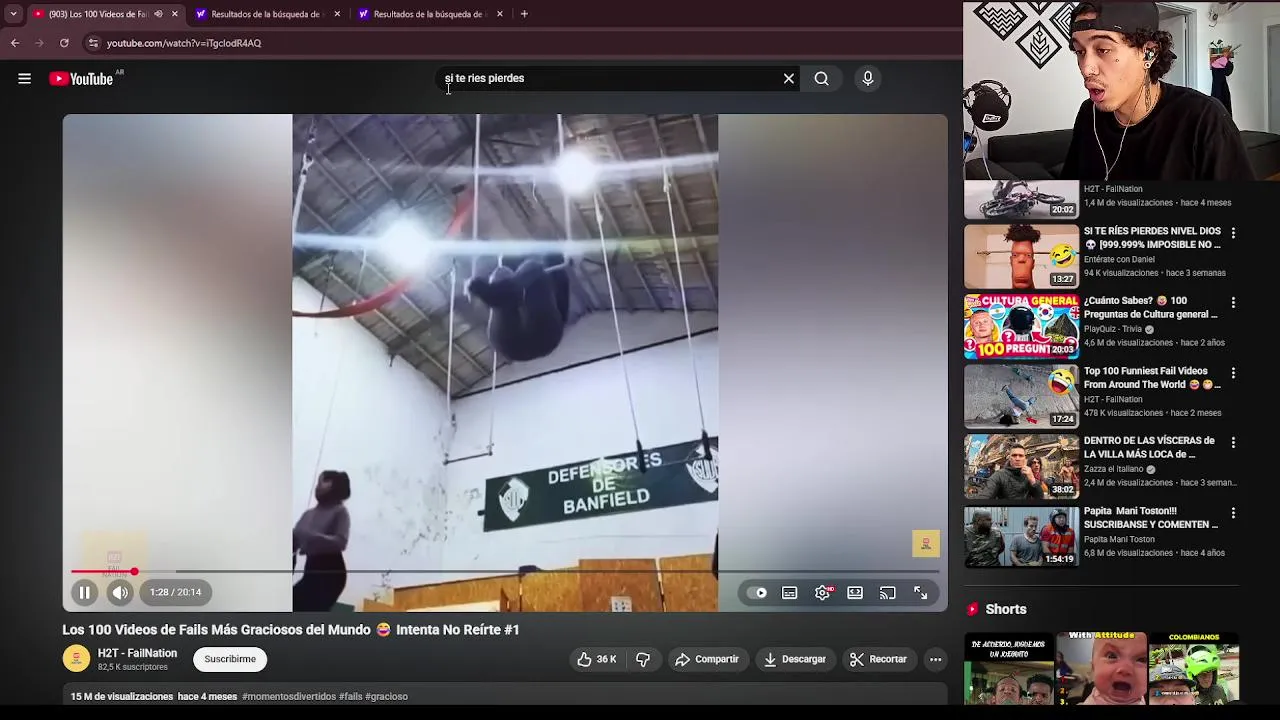Image resolution: width=1280 pixels, height=720 pixels.
Task: Cast video to a TV
Action: click(888, 593)
